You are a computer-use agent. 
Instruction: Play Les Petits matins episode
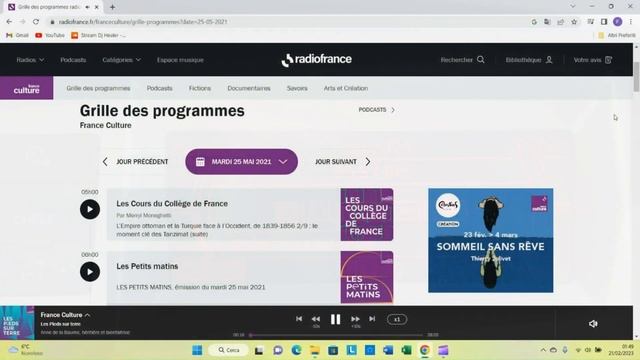pos(90,272)
